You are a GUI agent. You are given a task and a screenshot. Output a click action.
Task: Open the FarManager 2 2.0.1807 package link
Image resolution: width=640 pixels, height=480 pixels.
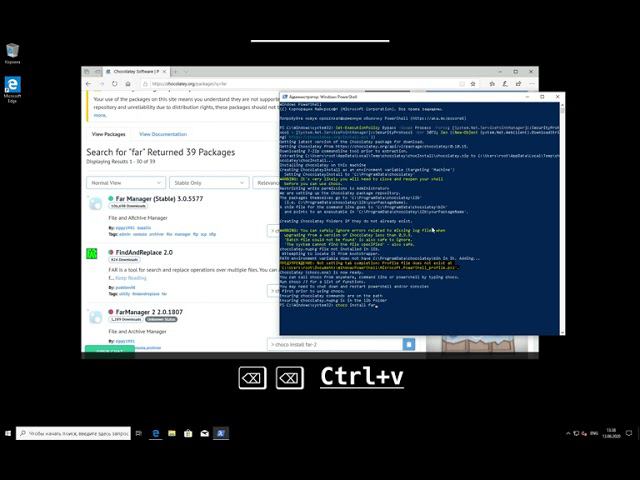[x=149, y=312]
